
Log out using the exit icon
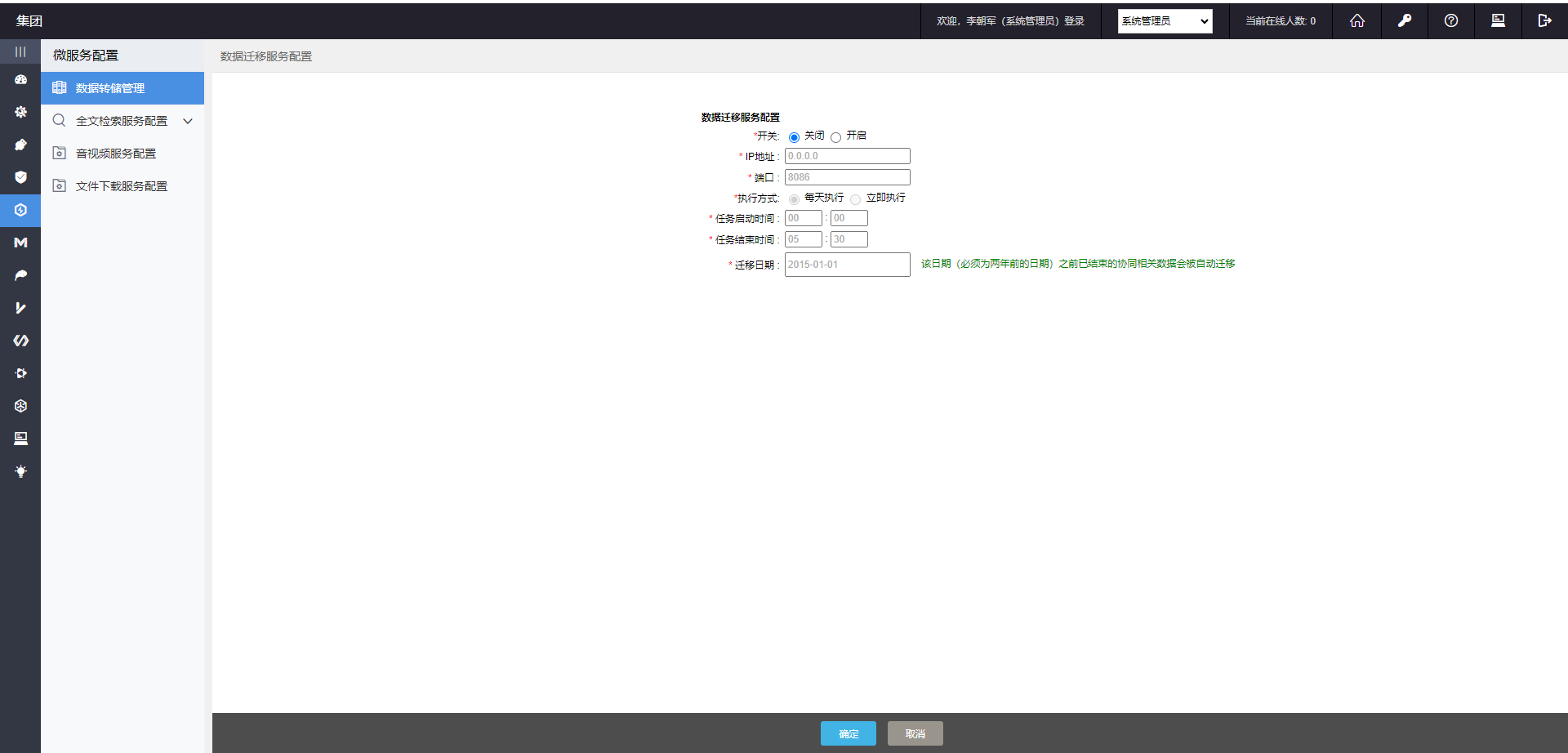tap(1544, 20)
